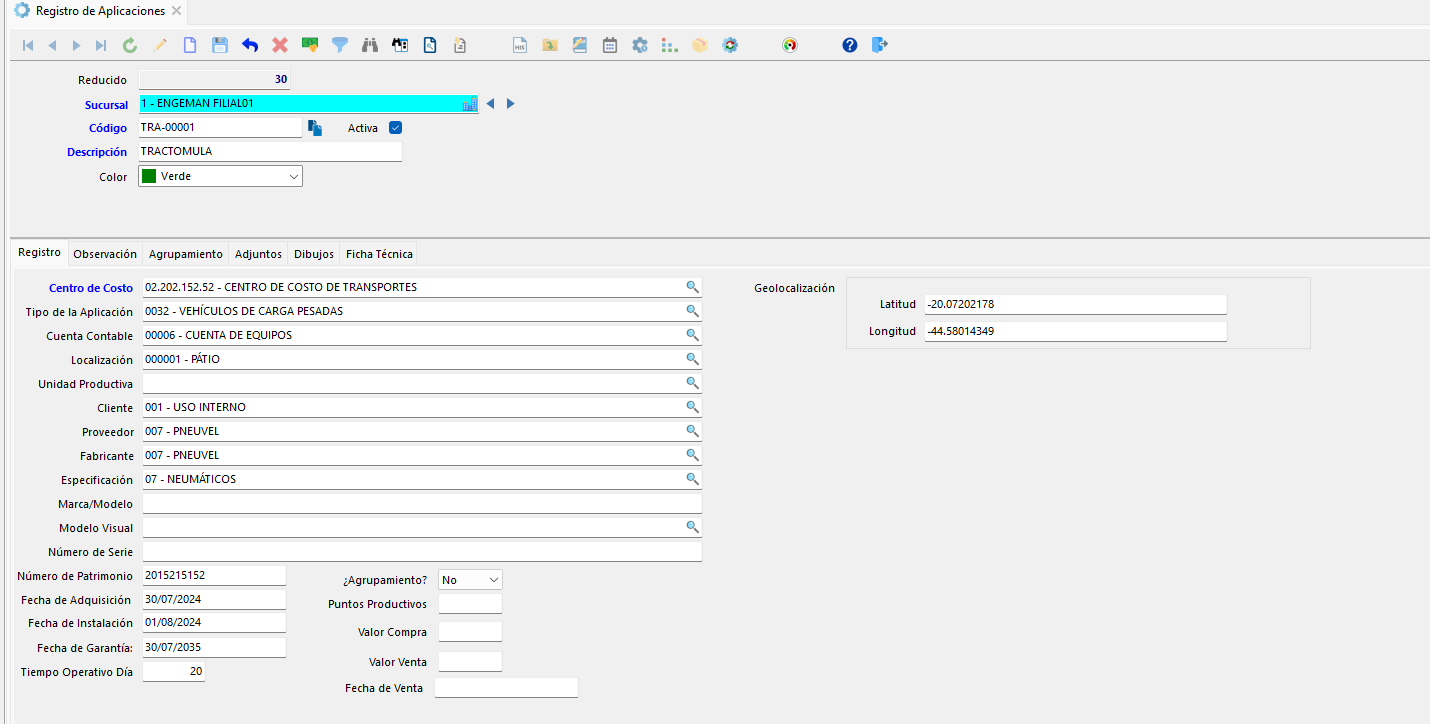Click the green Verde color swatch
This screenshot has width=1430, height=724.
pos(149,176)
